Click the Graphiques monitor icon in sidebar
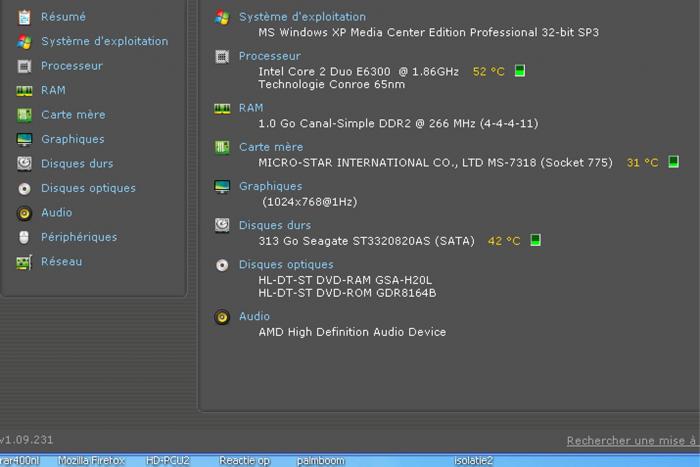 click(x=25, y=140)
